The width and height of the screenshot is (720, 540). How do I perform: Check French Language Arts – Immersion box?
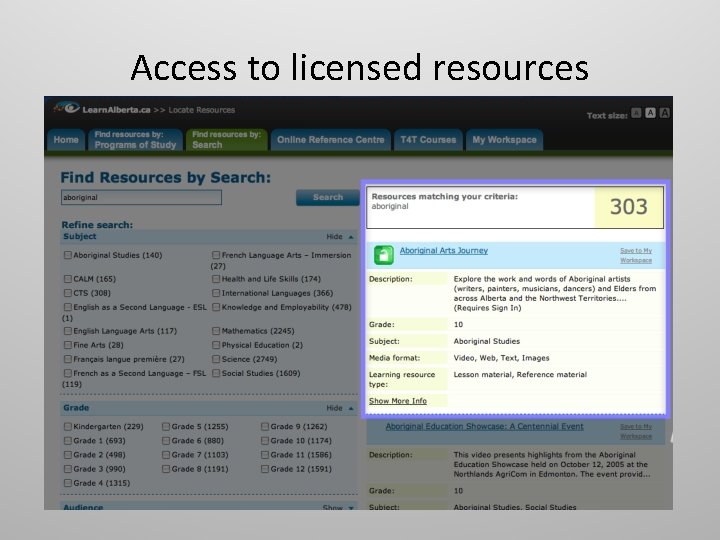216,255
